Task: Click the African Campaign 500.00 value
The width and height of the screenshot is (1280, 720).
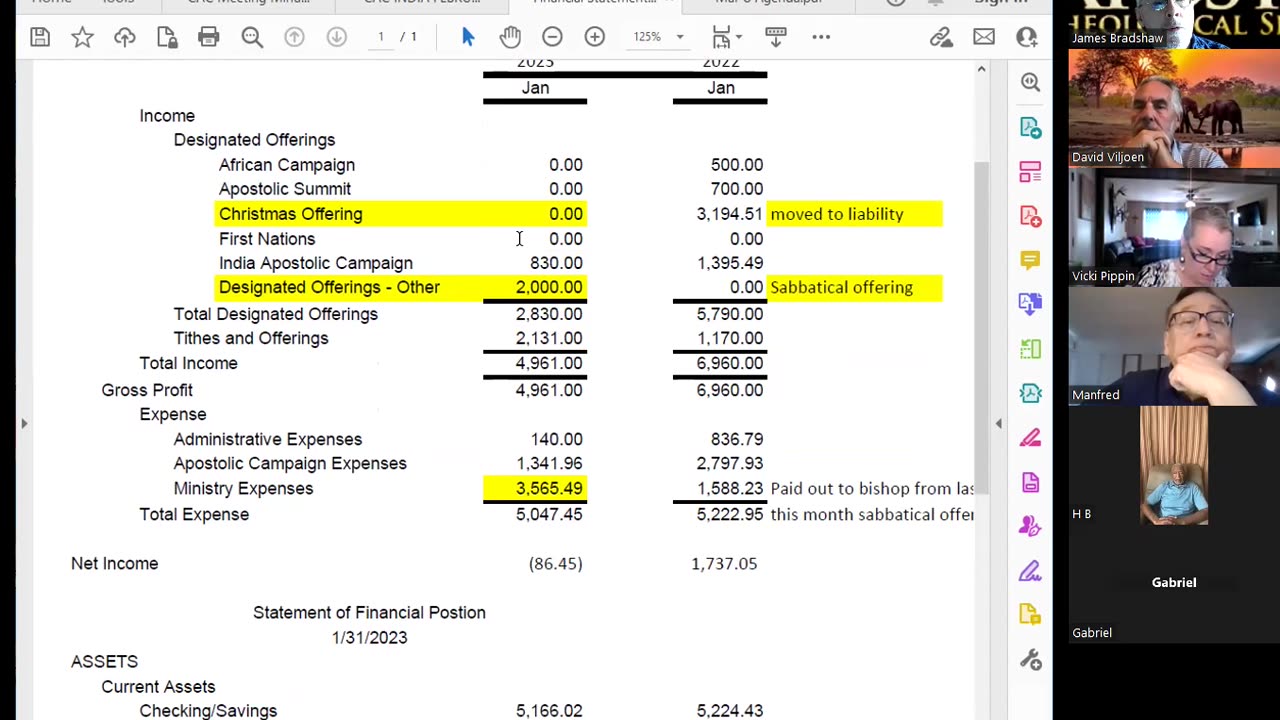Action: point(737,165)
